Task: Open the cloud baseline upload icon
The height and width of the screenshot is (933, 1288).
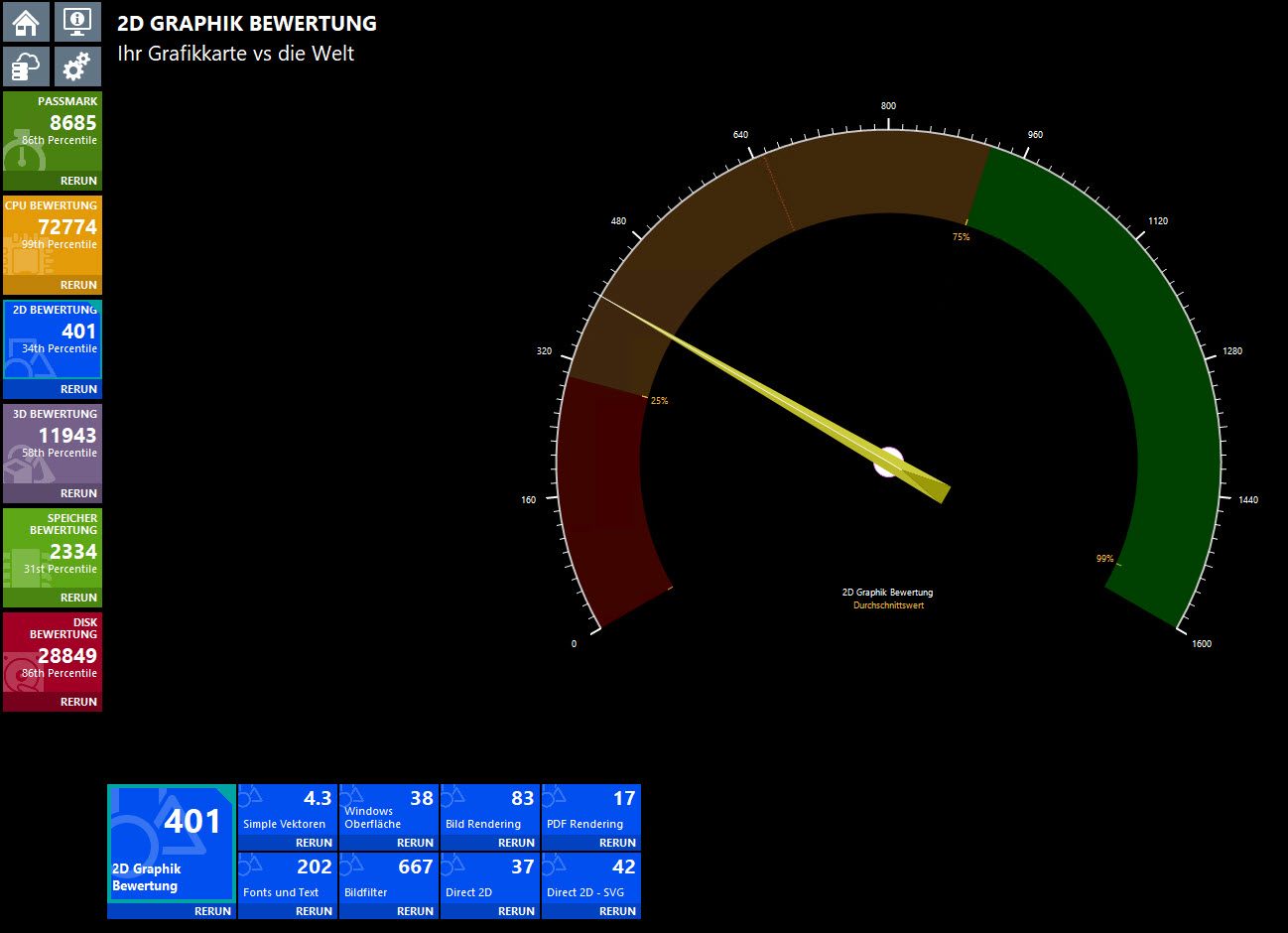Action: (26, 67)
